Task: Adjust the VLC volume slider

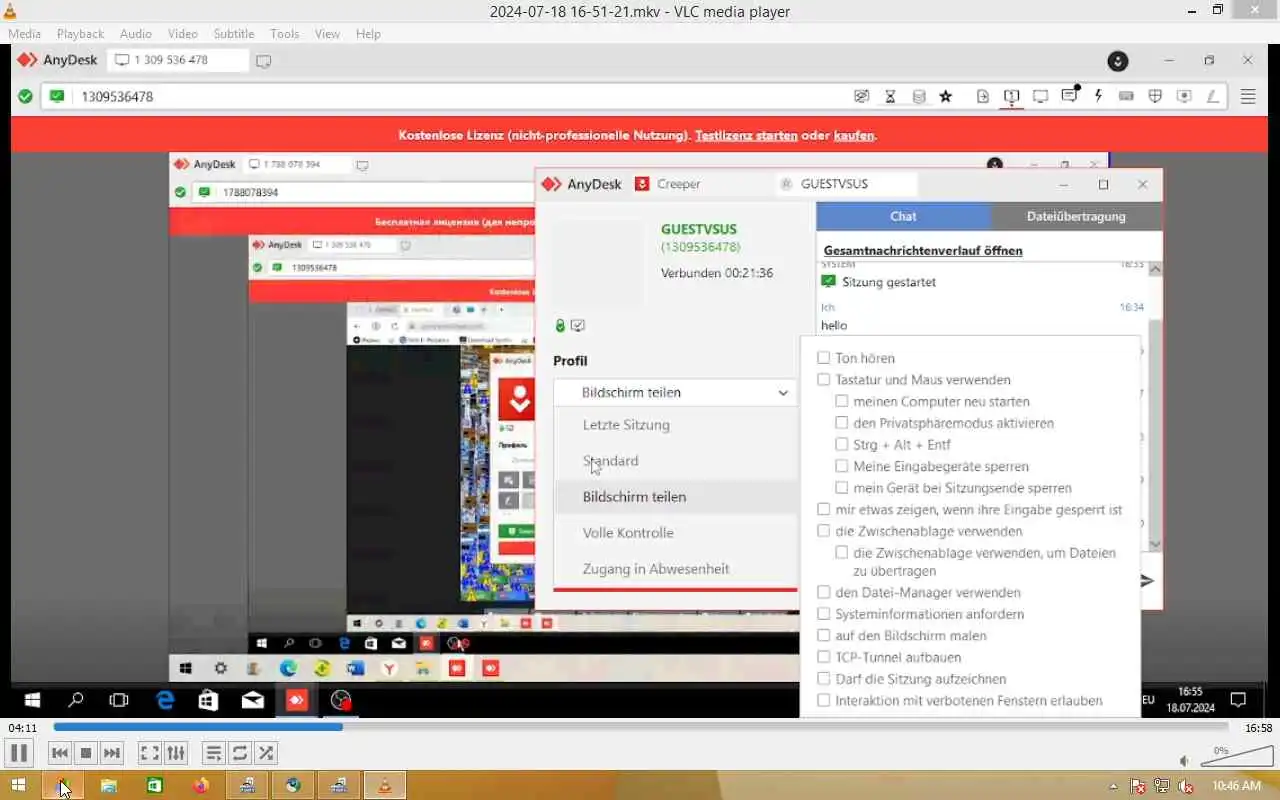Action: (1236, 755)
